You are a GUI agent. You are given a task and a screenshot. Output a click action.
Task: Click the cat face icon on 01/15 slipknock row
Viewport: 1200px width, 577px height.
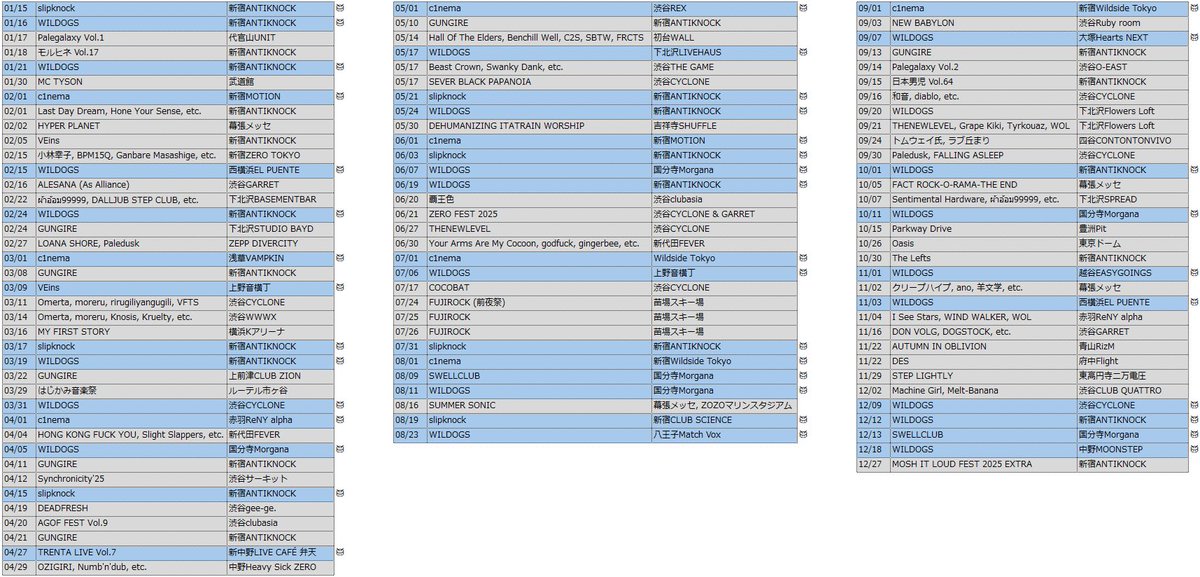pyautogui.click(x=341, y=7)
